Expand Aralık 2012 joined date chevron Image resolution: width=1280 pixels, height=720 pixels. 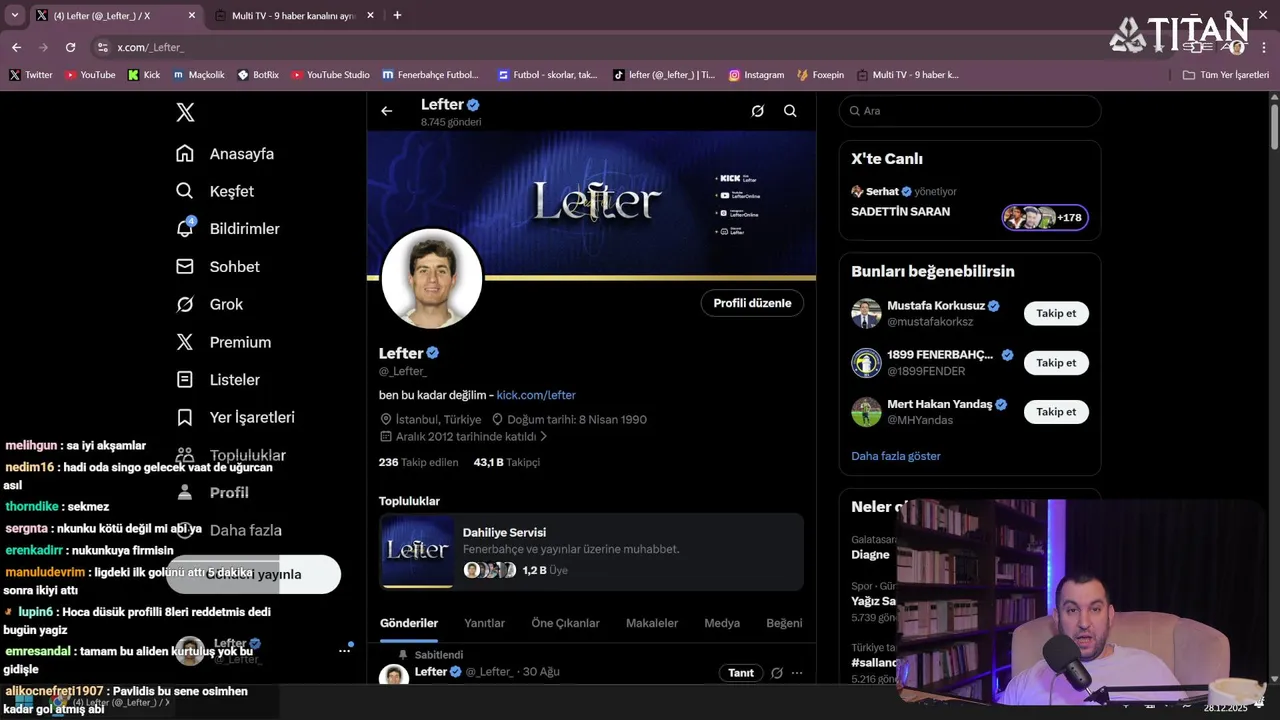coord(544,437)
